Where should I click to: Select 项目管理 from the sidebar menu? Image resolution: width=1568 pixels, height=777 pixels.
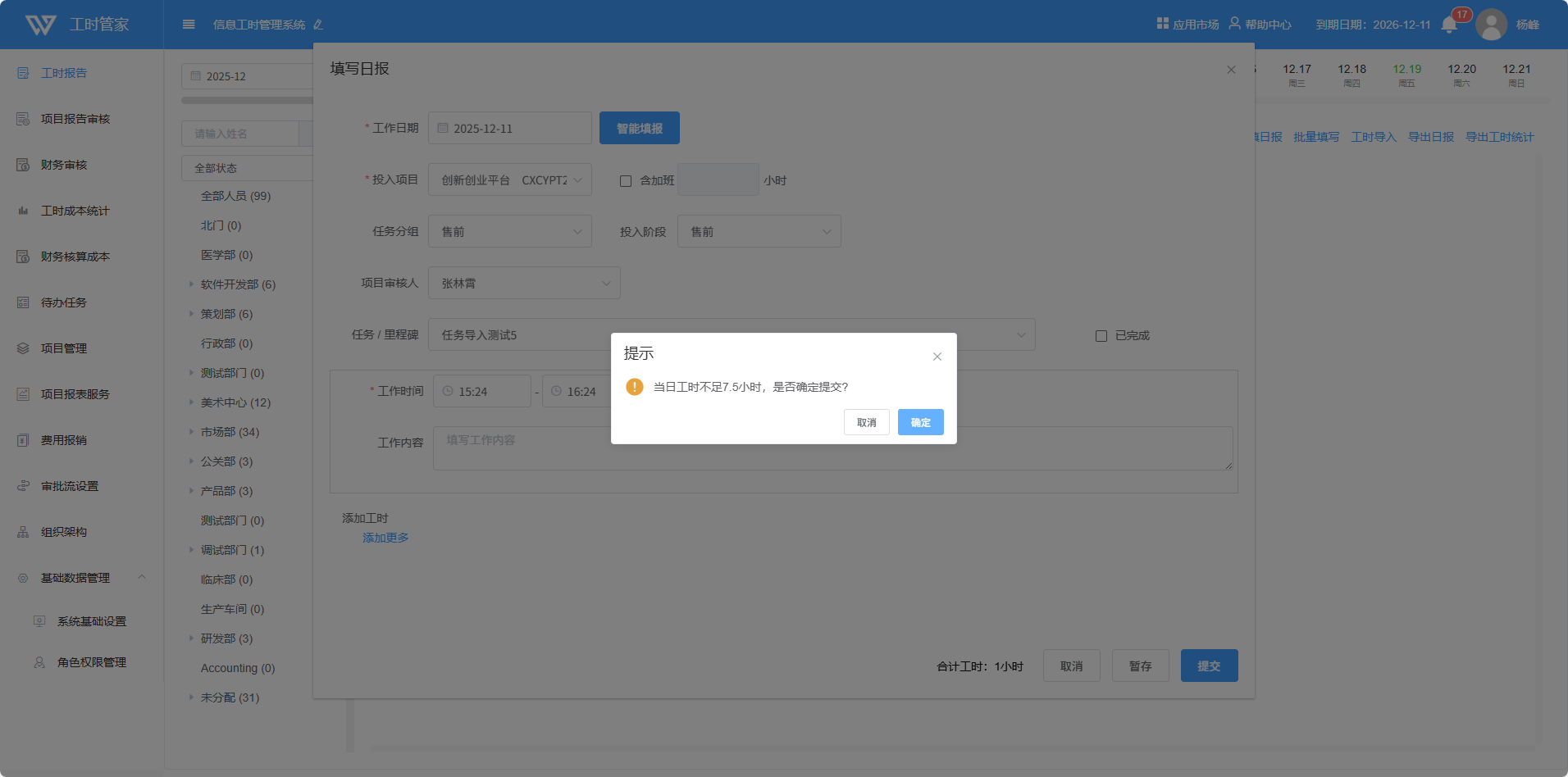pos(64,348)
